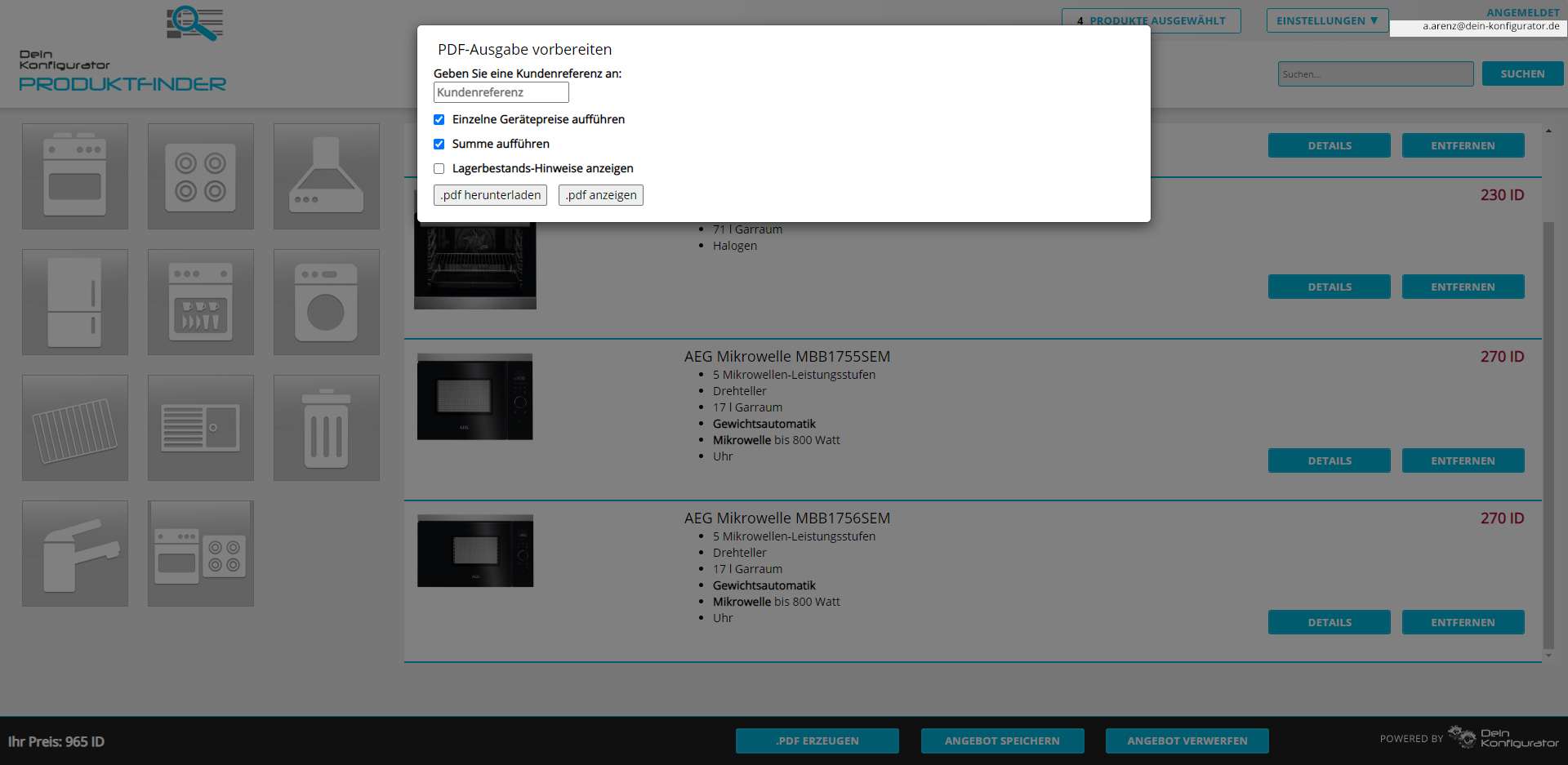The width and height of the screenshot is (1568, 765).
Task: Choose the faucet tap category icon
Action: tap(75, 554)
